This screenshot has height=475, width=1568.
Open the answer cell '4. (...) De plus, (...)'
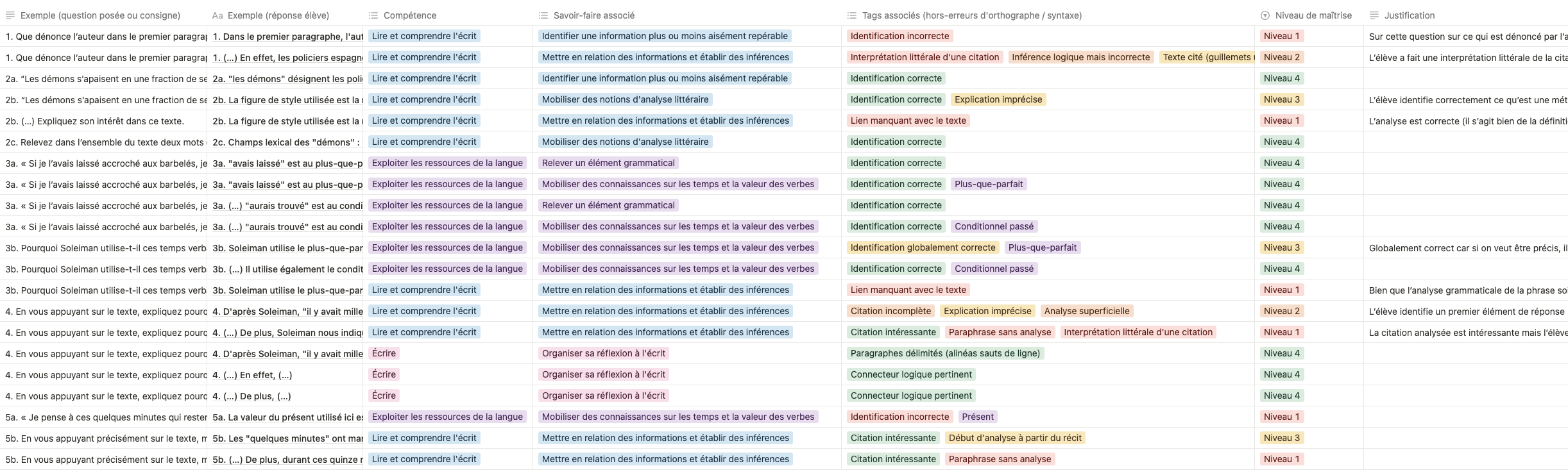pos(285,396)
